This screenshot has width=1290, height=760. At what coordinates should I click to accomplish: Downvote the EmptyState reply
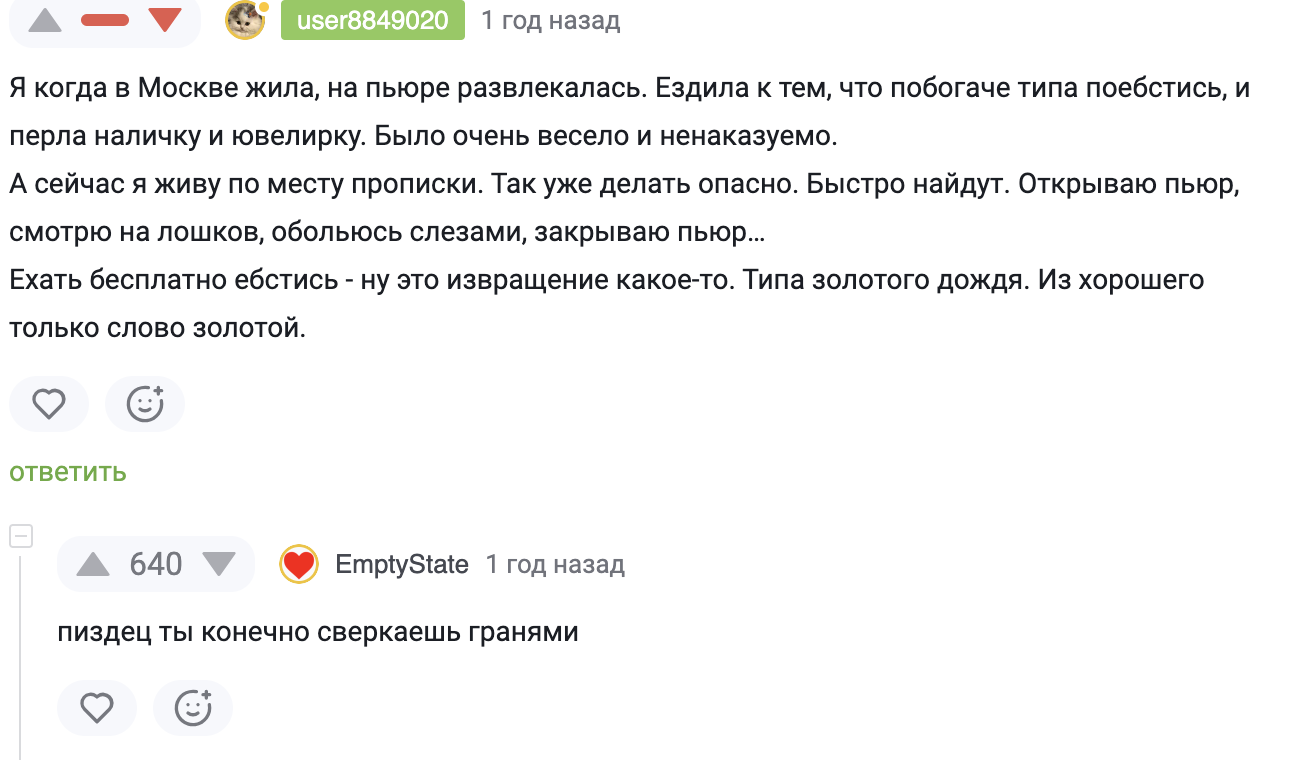(218, 565)
